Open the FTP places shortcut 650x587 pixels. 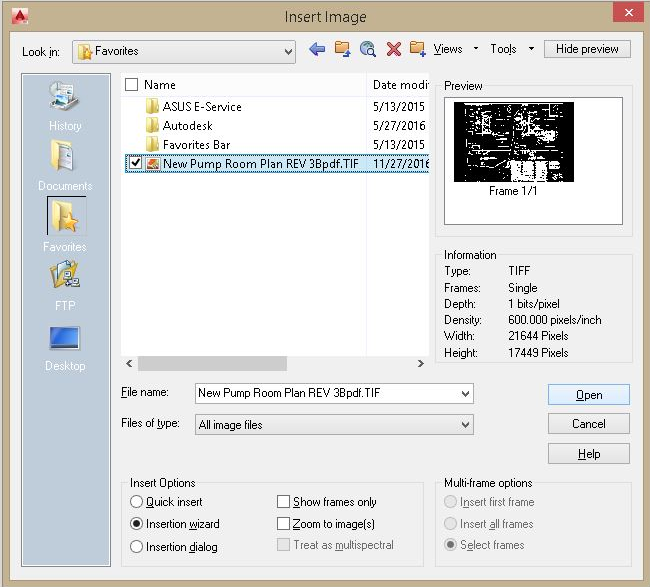coord(65,286)
